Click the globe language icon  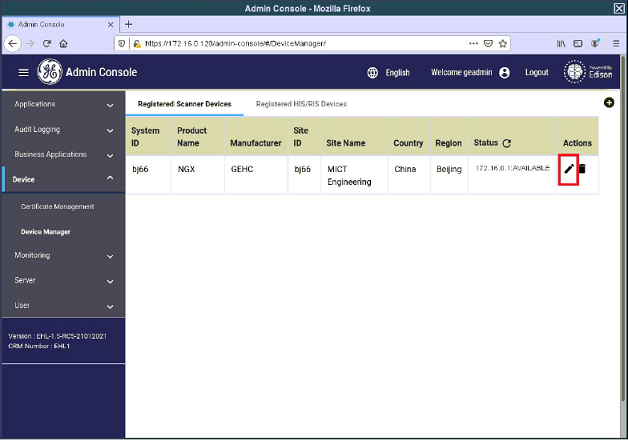(373, 72)
